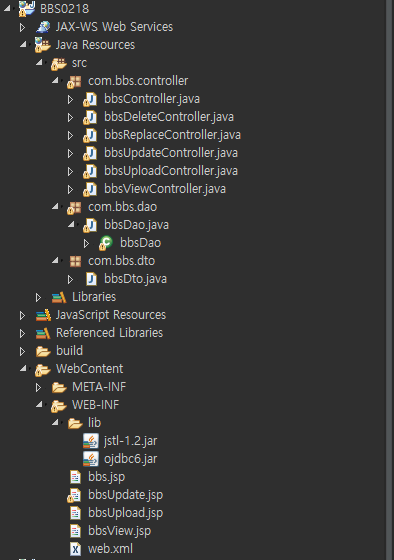394x560 pixels.
Task: Click the Java Resources icon
Action: click(x=43, y=45)
